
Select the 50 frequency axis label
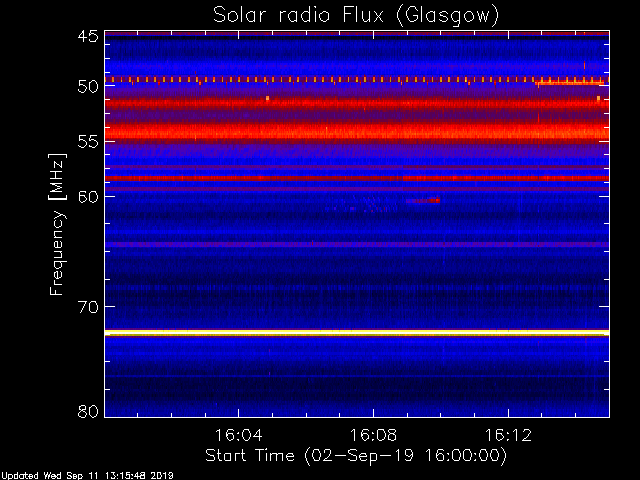pyautogui.click(x=88, y=86)
